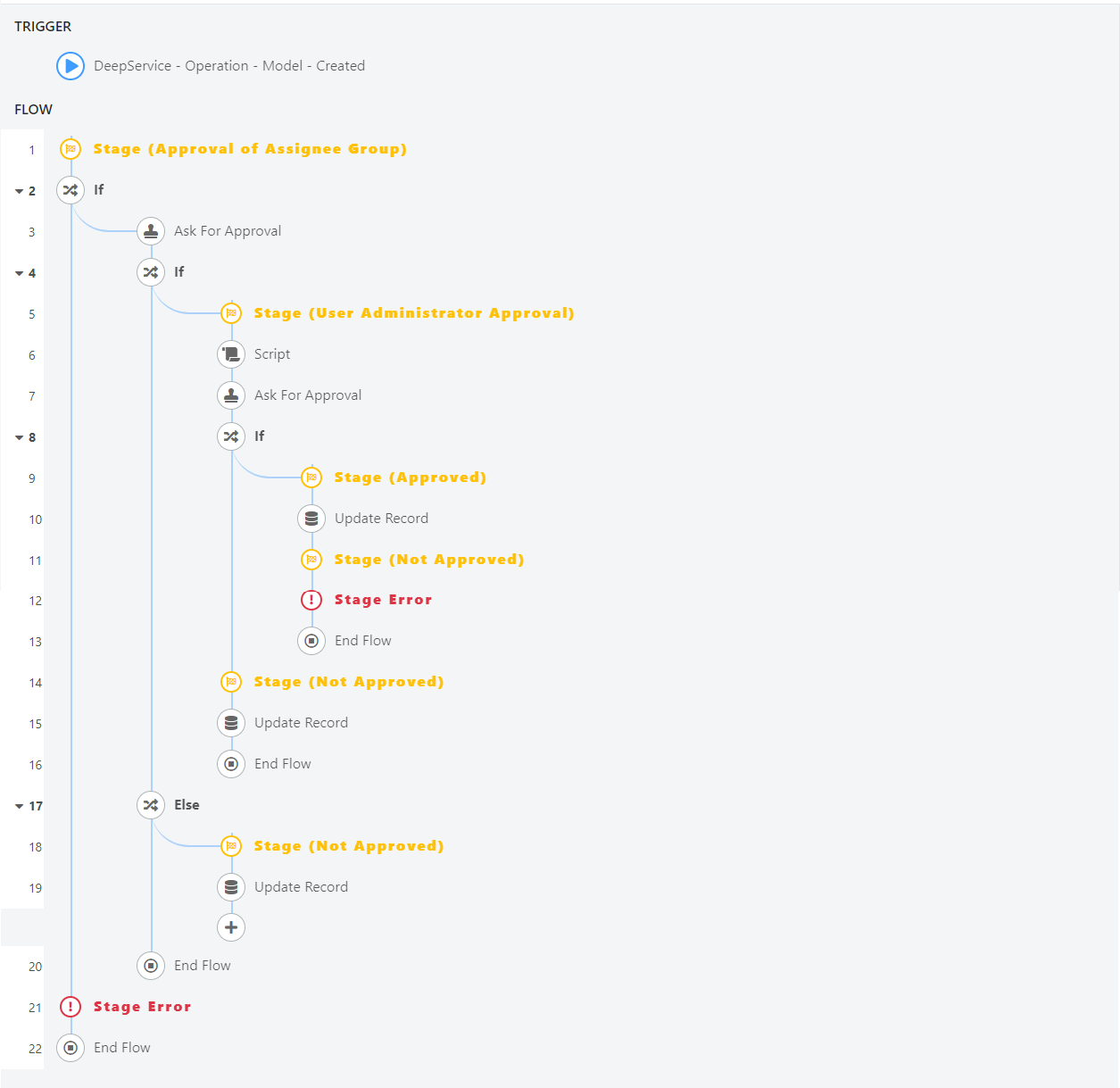1120x1088 pixels.
Task: Click End Flow stop icon on step 22
Action: pos(71,1048)
